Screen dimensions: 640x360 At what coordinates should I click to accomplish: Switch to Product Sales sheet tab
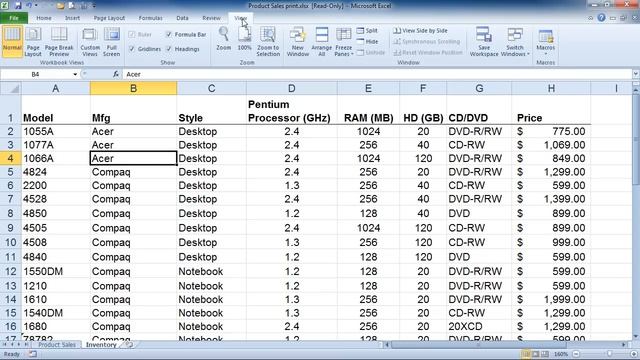click(x=57, y=345)
